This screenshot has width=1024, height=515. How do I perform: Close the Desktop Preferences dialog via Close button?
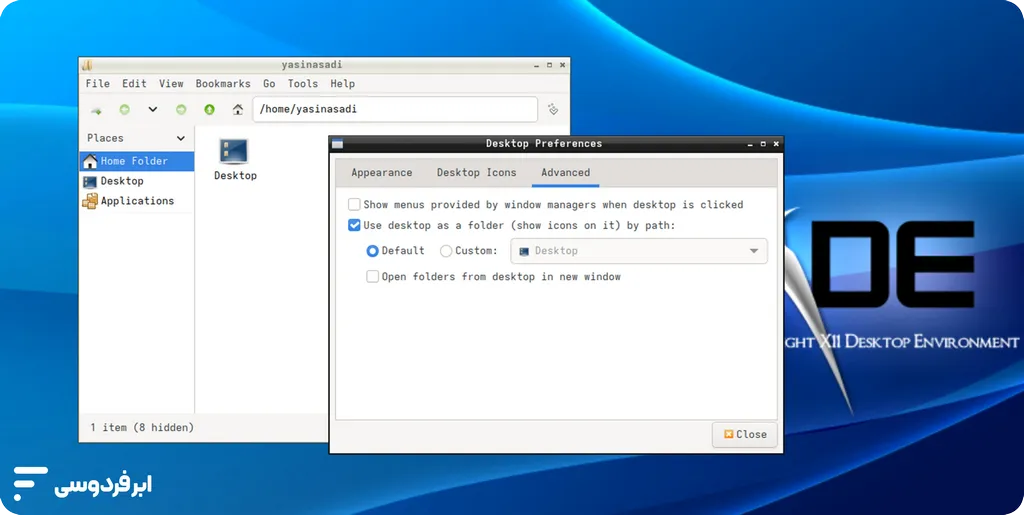click(x=744, y=434)
